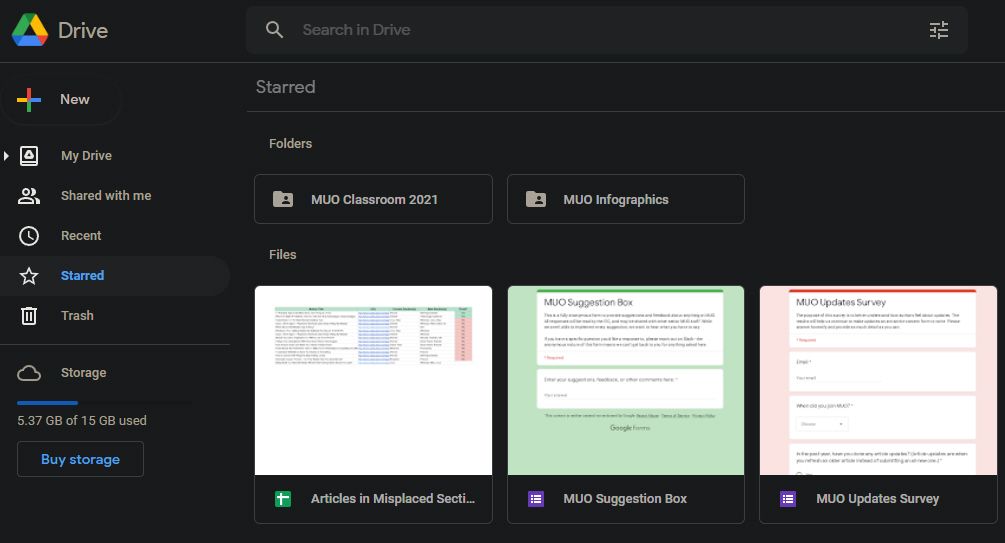The image size is (1005, 543).
Task: Open search filter options icon
Action: click(938, 29)
